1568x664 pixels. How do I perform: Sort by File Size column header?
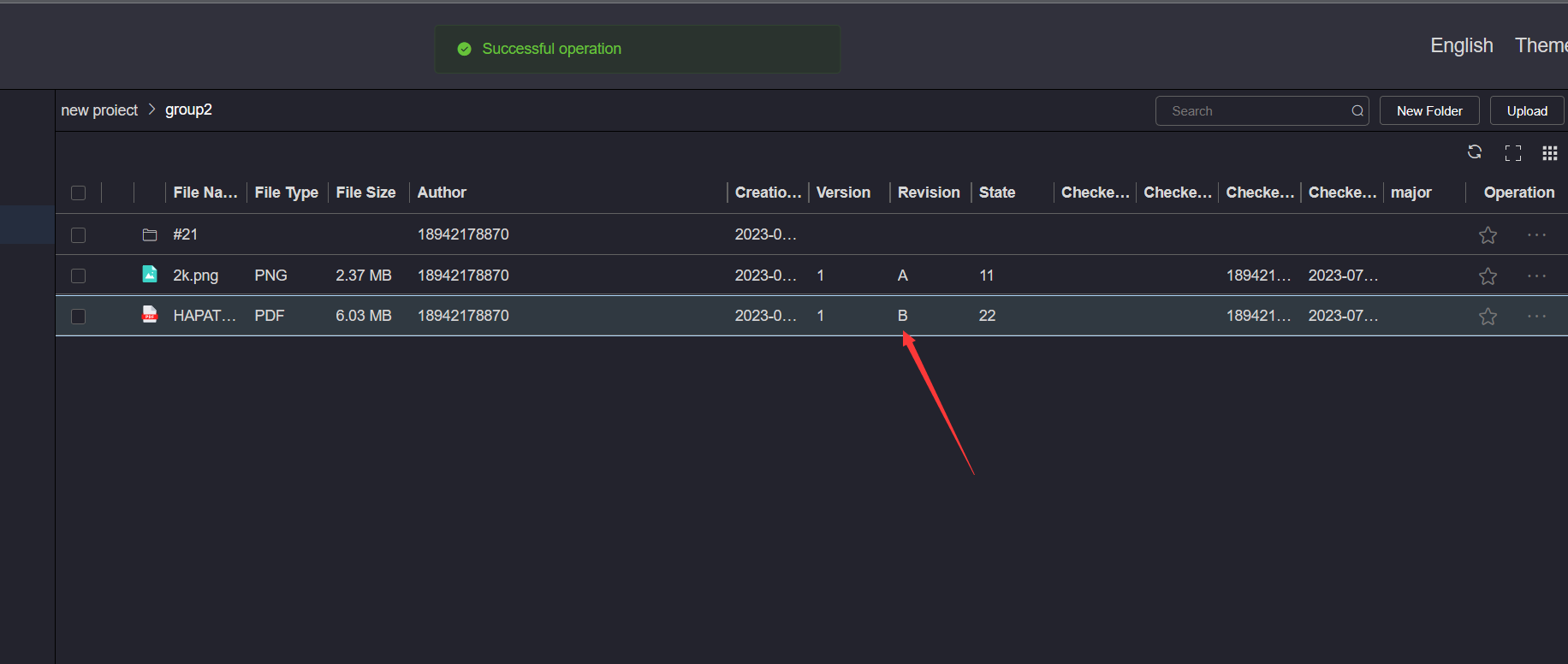(365, 193)
